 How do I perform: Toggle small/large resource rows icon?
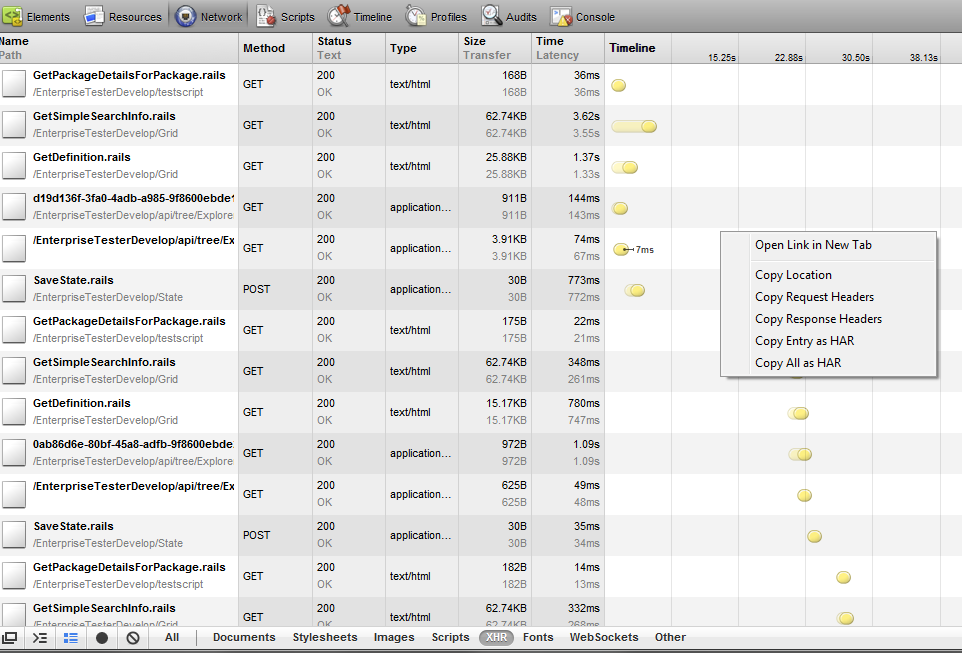click(x=71, y=637)
